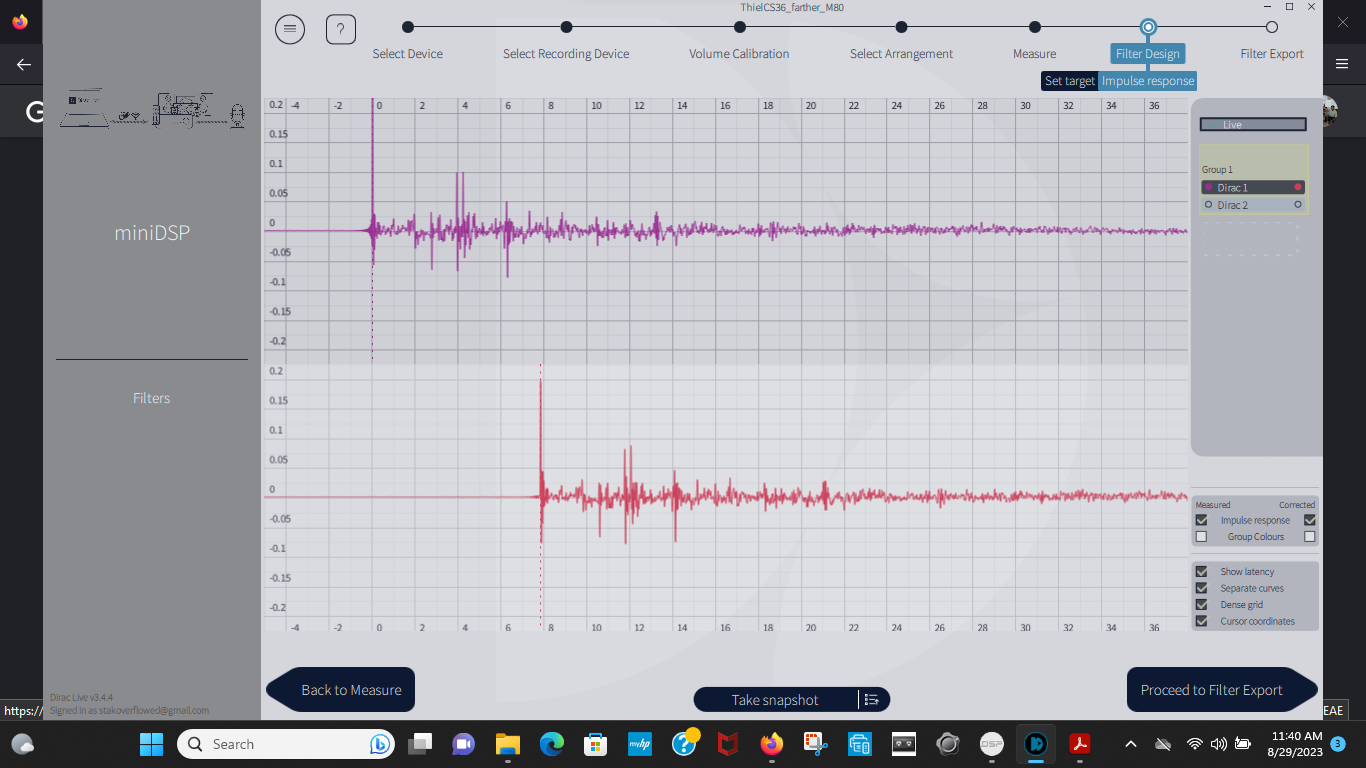Launch Firefox from the taskbar
The height and width of the screenshot is (768, 1366).
point(771,744)
